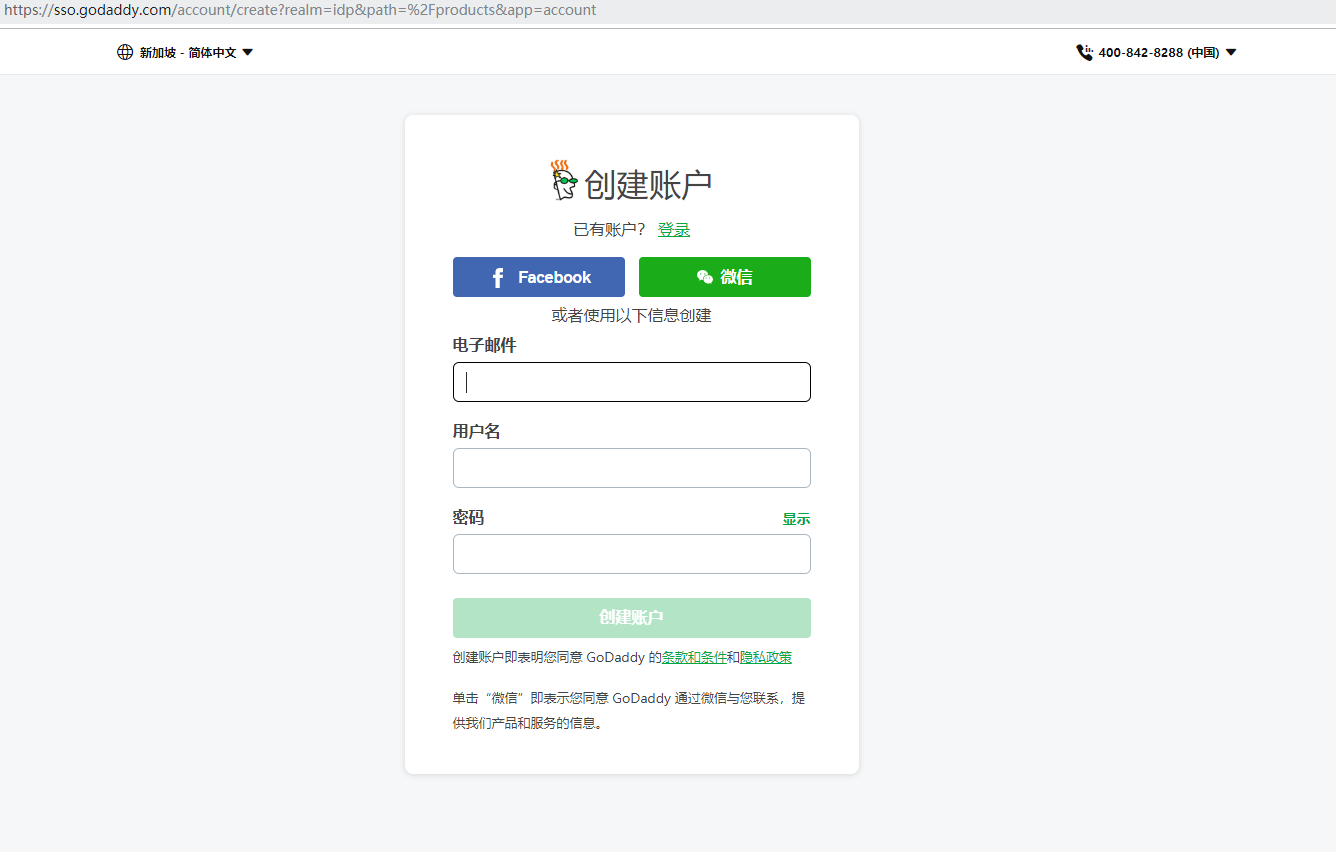The image size is (1336, 852).
Task: Focus the 电子邮件 email input field
Action: point(631,382)
